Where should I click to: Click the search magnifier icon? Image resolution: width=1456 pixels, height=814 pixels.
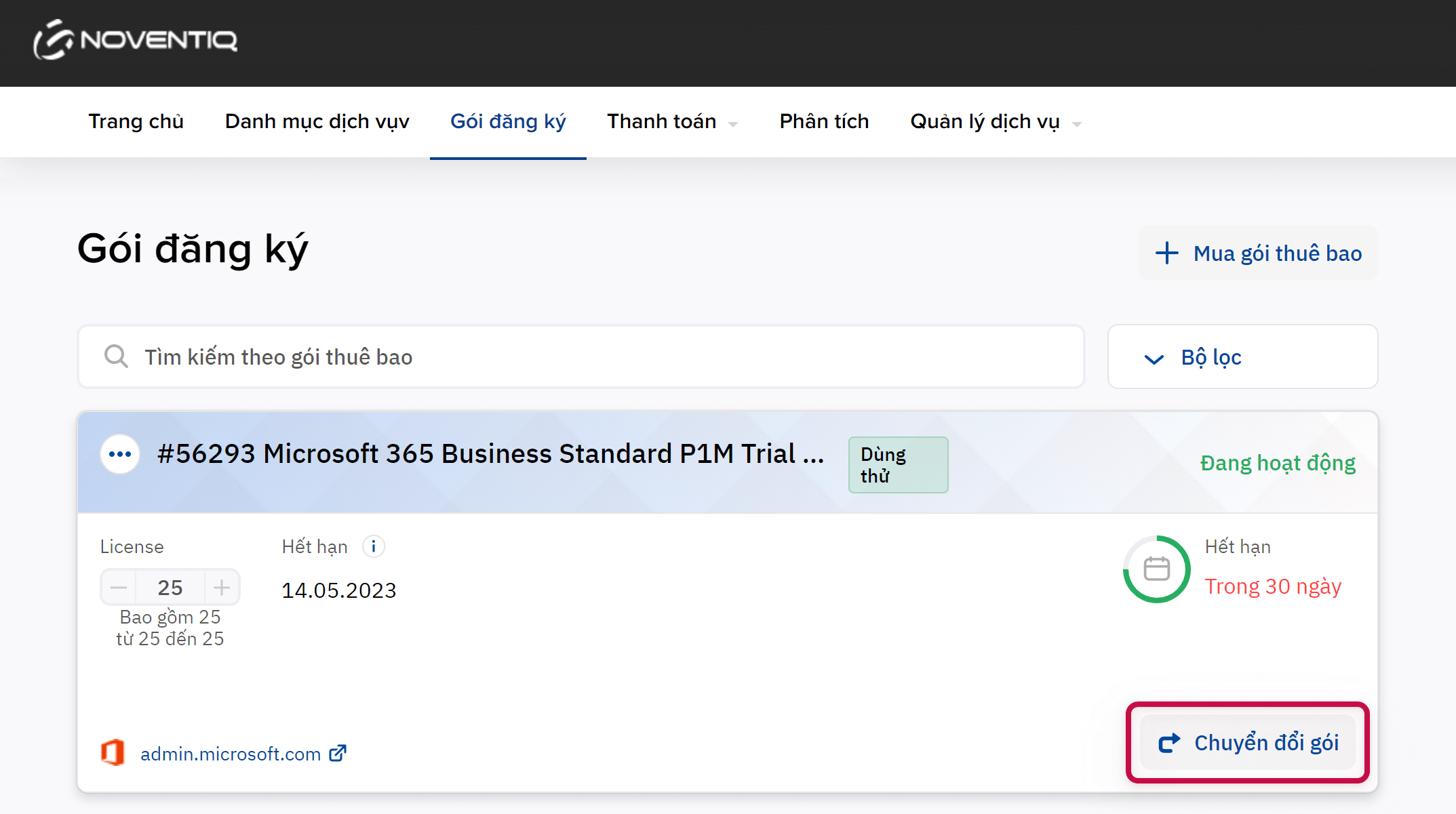click(116, 357)
